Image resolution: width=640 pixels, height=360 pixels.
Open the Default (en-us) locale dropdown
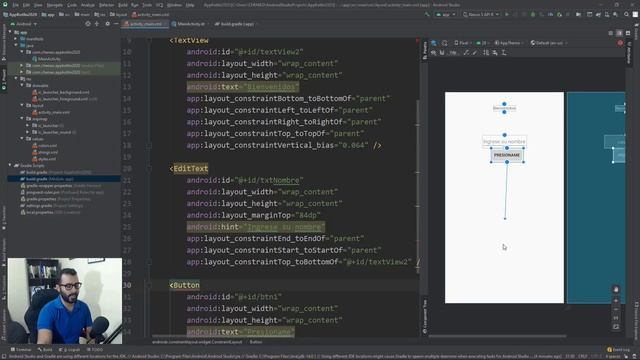point(549,43)
